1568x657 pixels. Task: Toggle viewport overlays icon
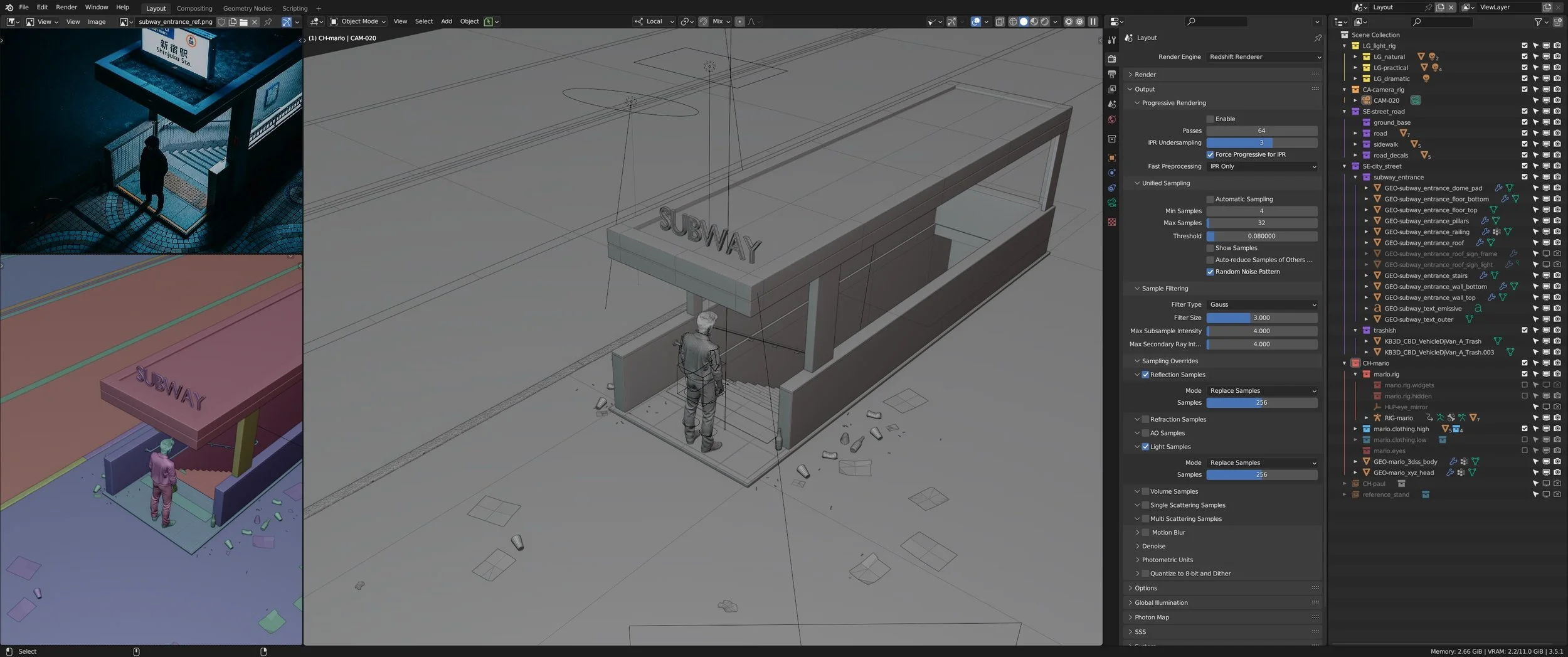[x=976, y=21]
